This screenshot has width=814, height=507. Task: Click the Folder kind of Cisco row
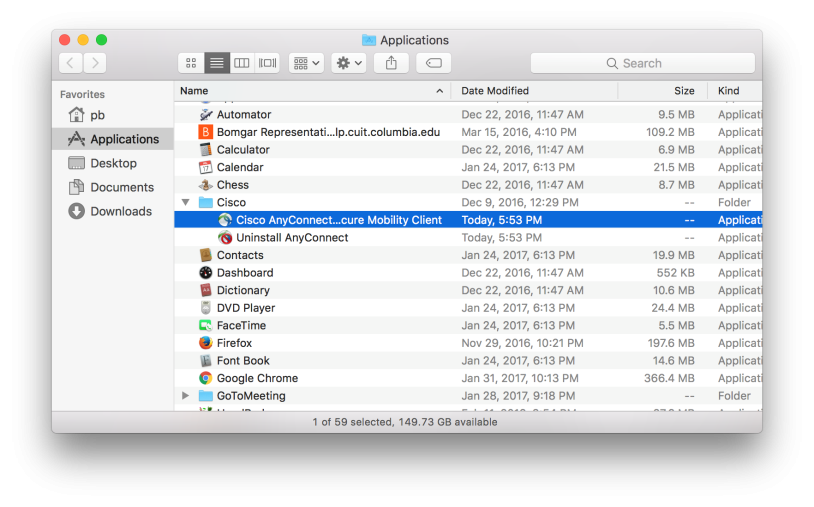734,202
